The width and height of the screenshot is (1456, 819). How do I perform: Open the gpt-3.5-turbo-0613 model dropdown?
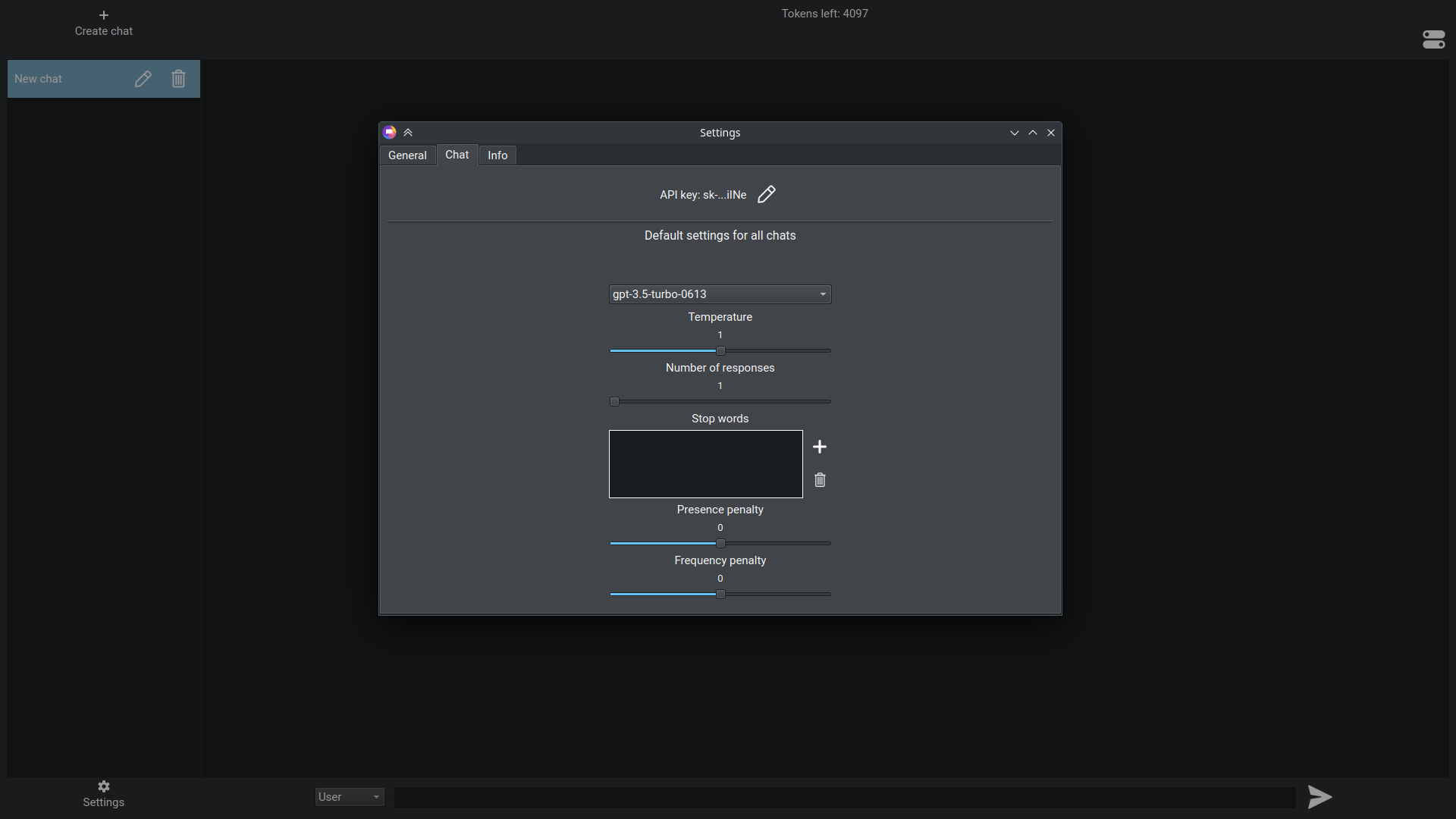(x=720, y=294)
